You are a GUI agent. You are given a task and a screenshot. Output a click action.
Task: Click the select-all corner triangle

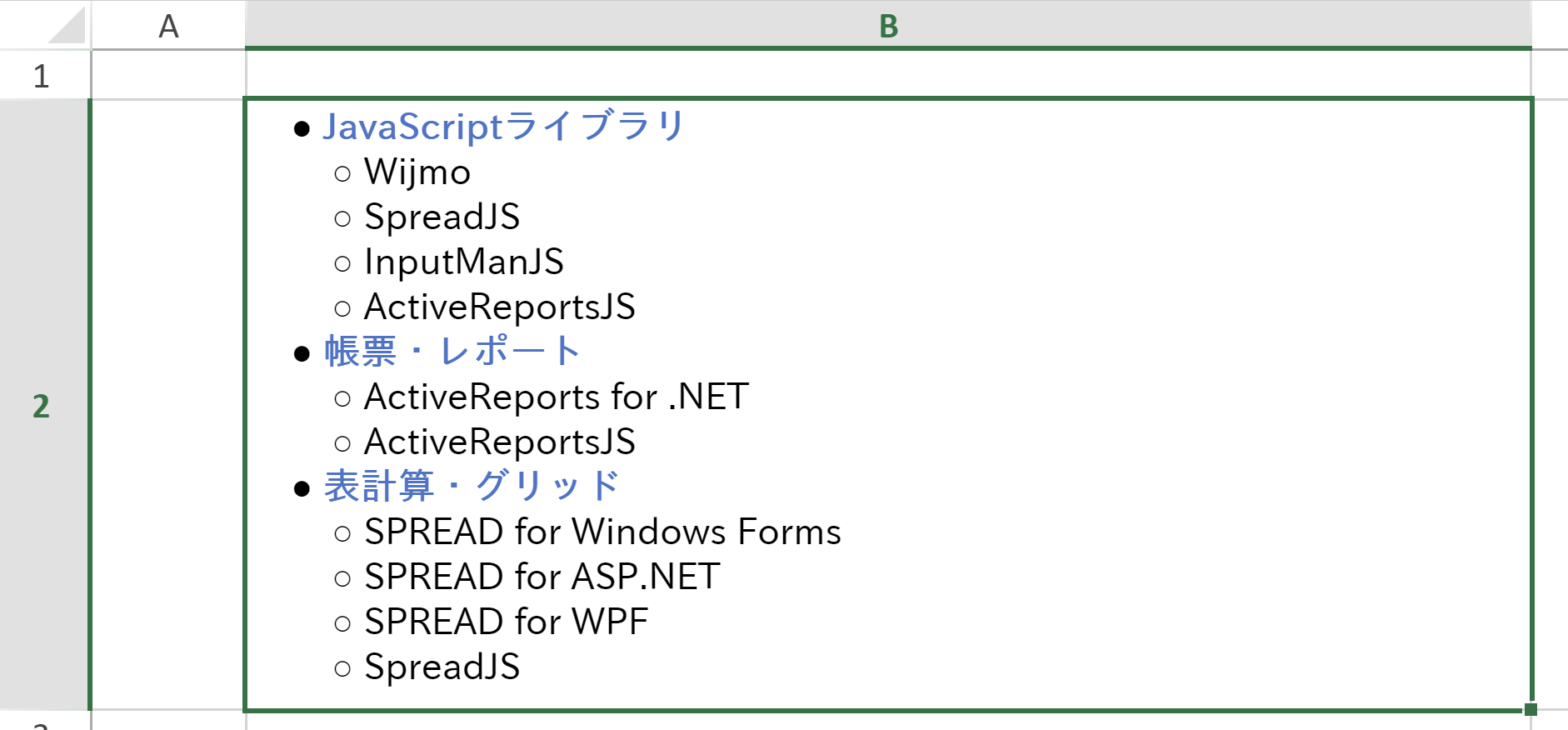(x=67, y=25)
